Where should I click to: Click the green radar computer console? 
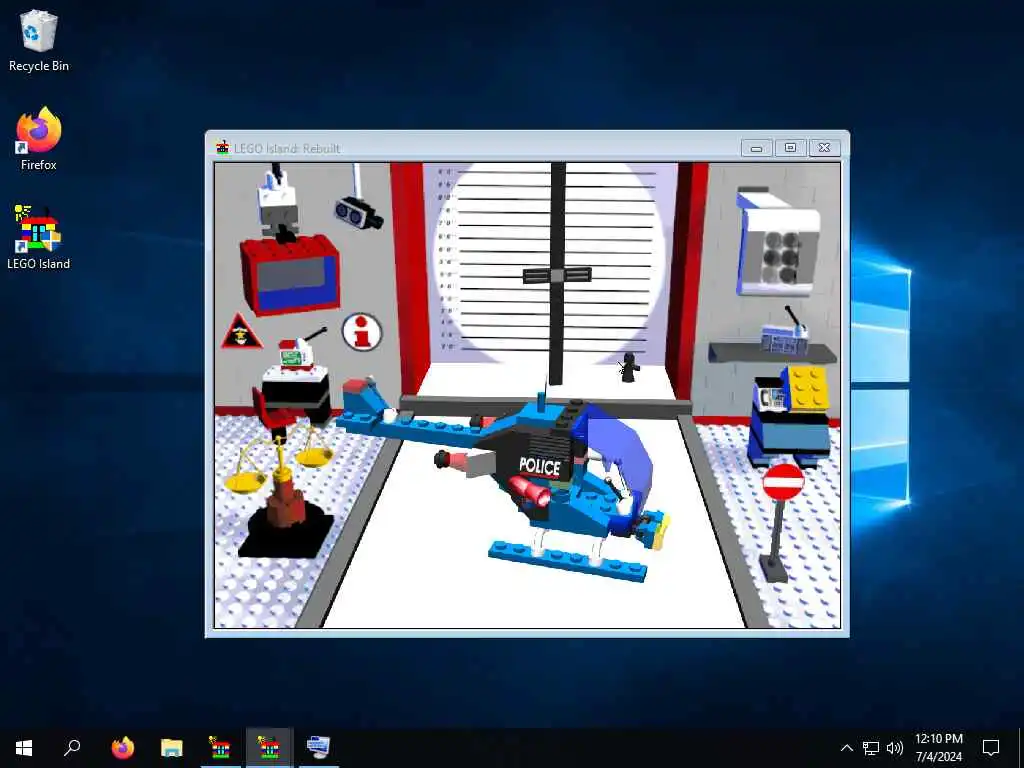294,356
